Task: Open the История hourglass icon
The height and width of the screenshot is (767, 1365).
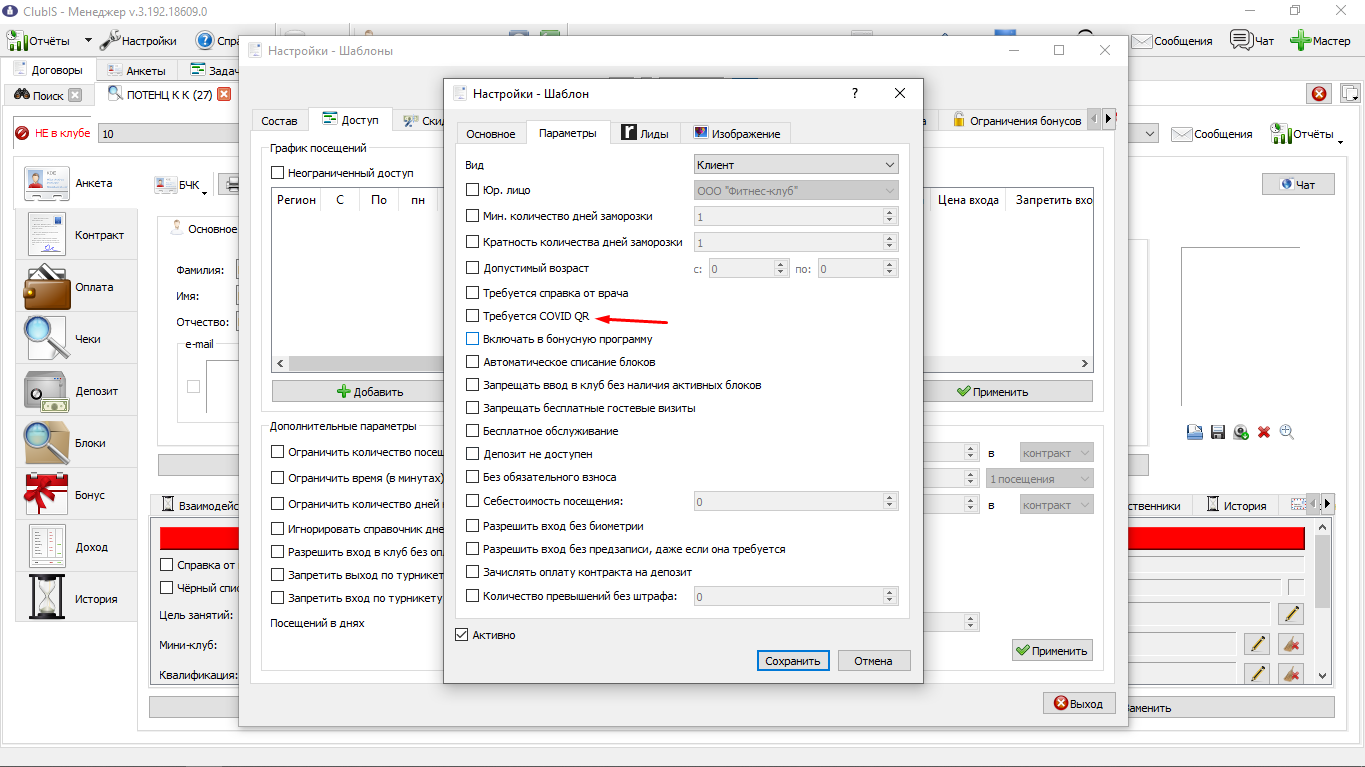Action: [46, 599]
